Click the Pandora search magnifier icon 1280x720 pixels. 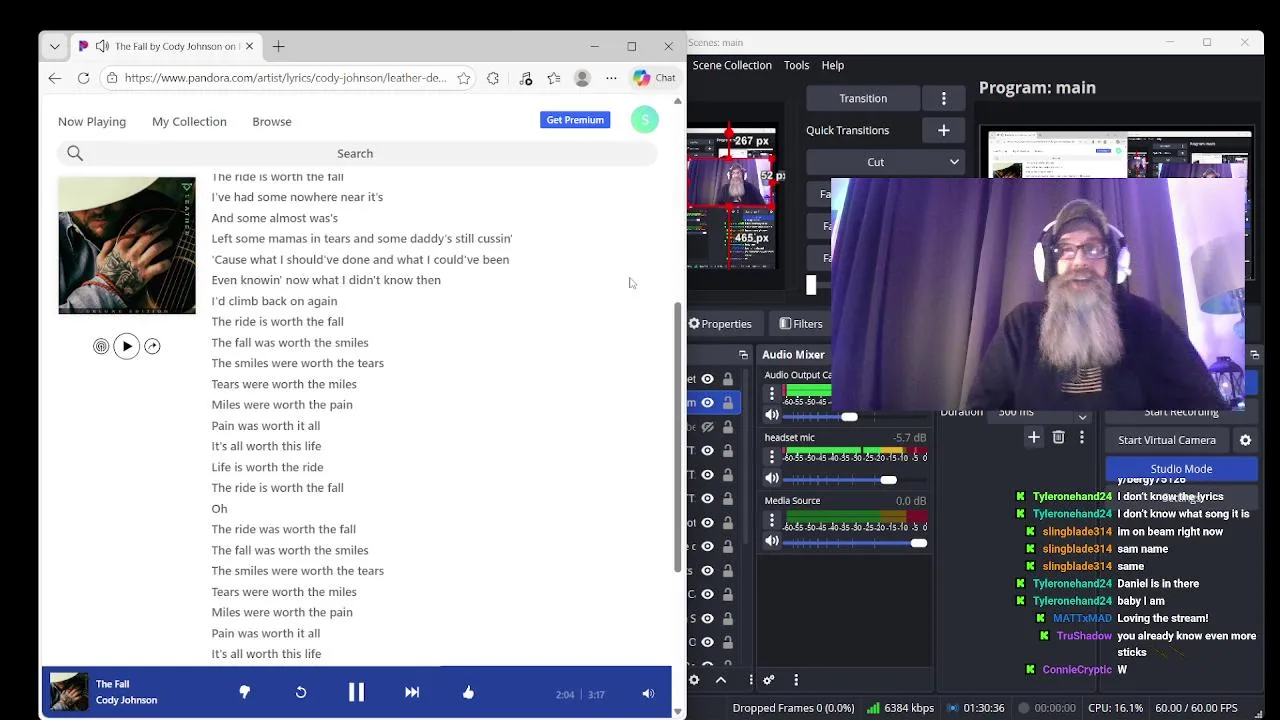click(75, 153)
